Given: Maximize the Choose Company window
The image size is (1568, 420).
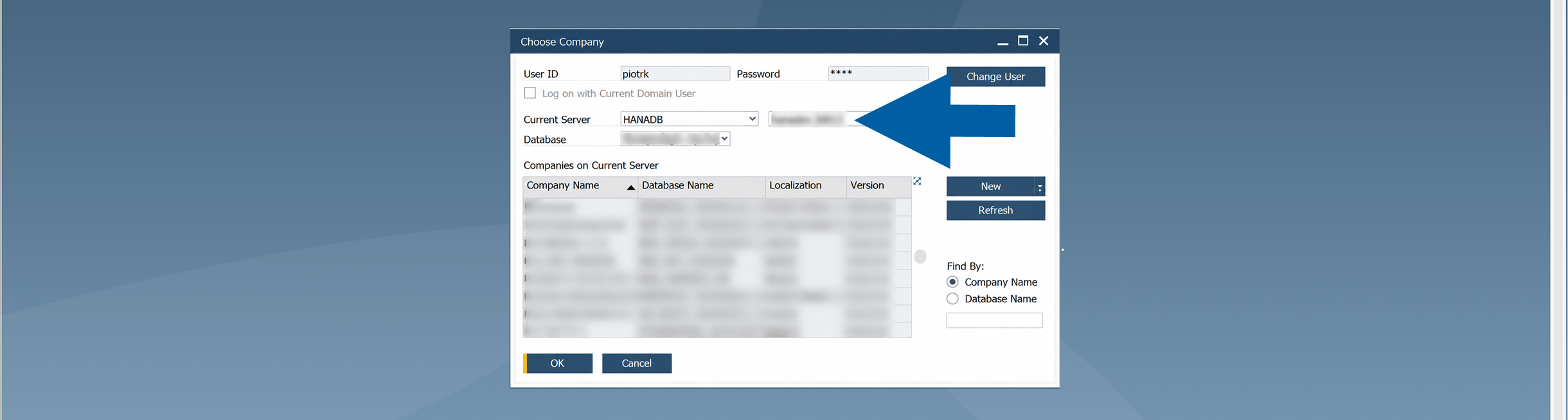Looking at the screenshot, I should tap(1023, 41).
